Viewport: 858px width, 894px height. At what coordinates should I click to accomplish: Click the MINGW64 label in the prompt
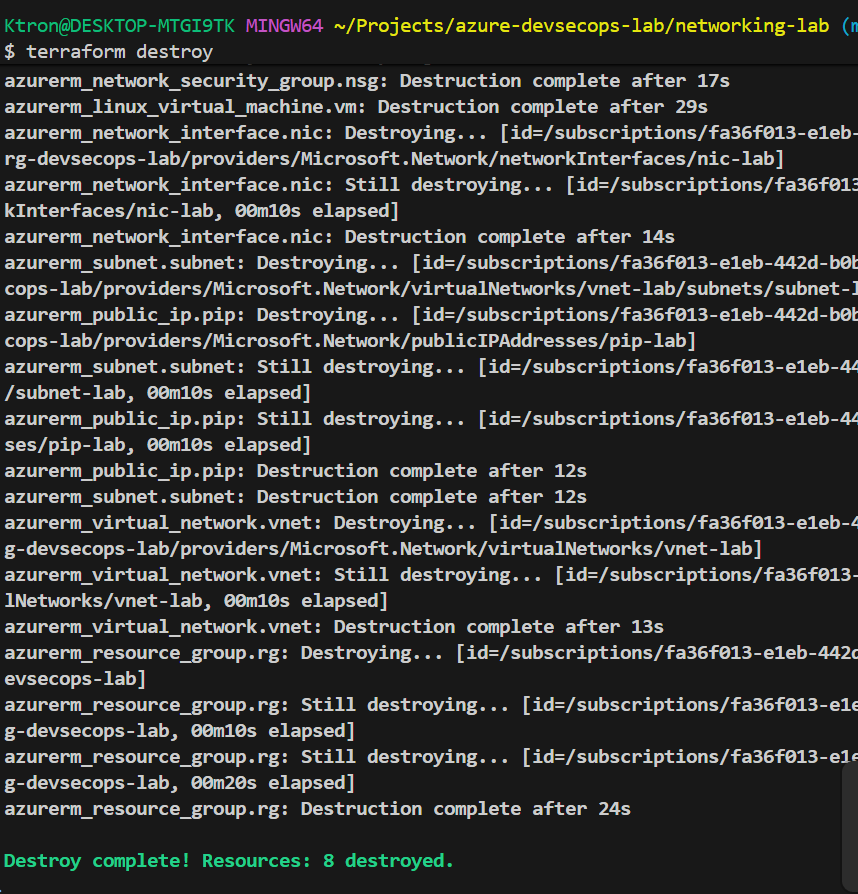tap(284, 25)
